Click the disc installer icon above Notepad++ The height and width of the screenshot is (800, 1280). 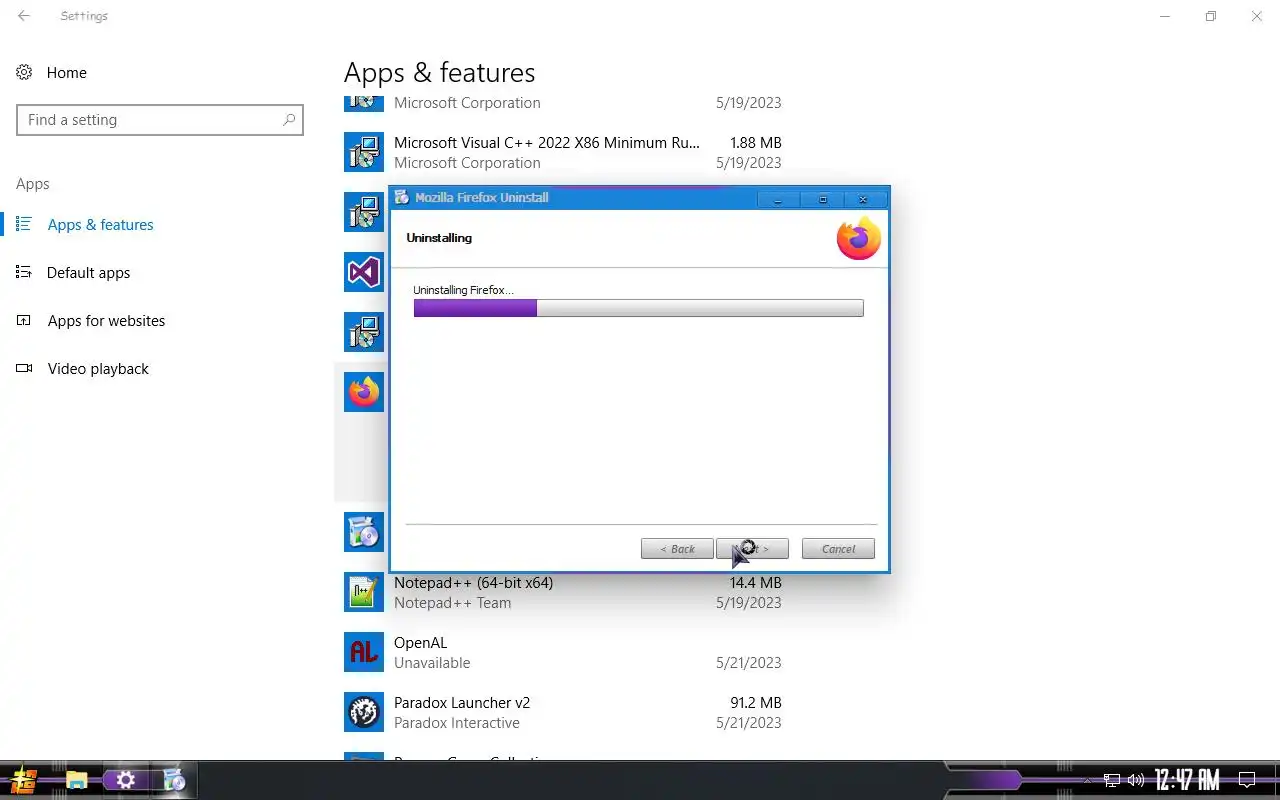pyautogui.click(x=364, y=532)
